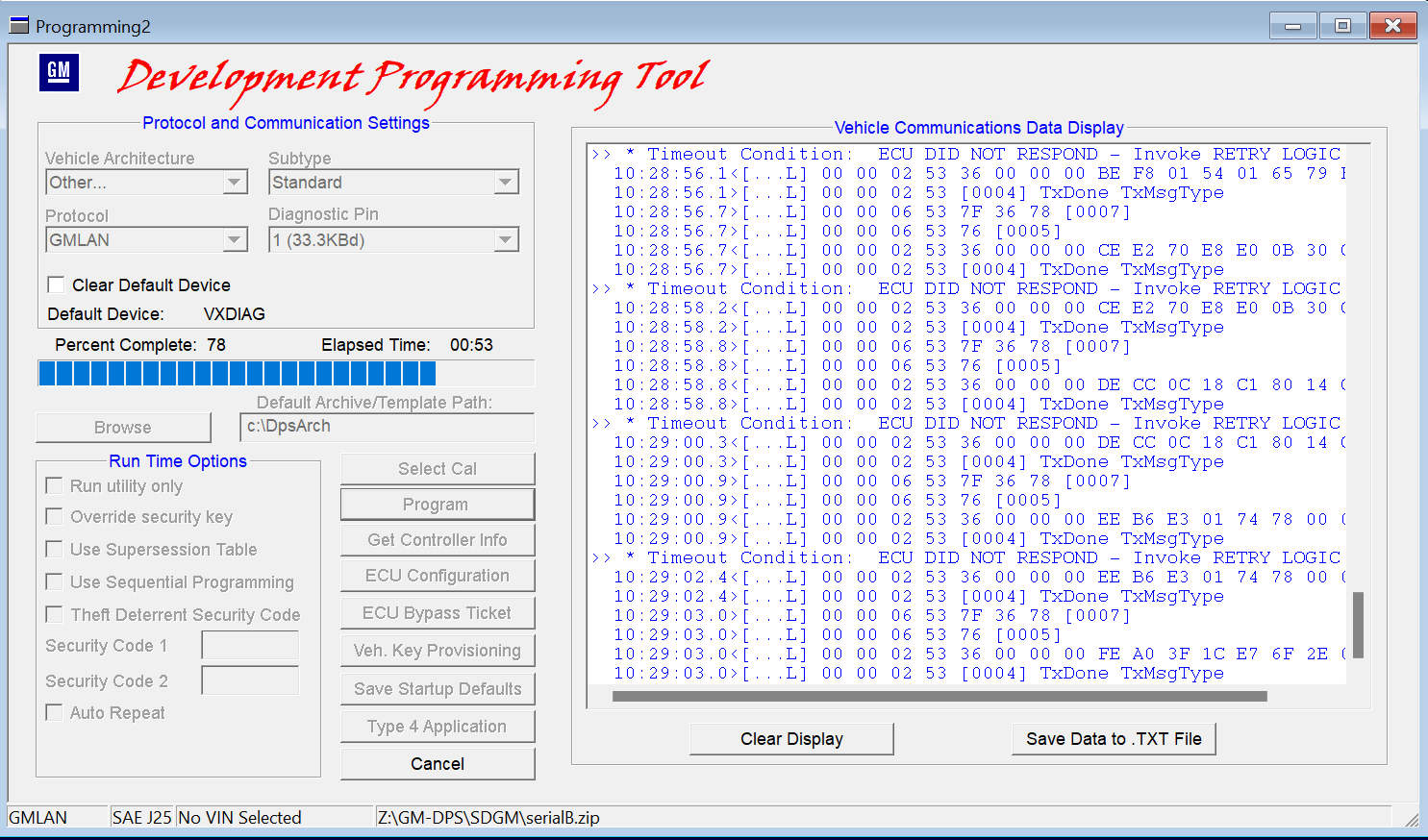The image size is (1428, 840).
Task: Click the Program button
Action: pyautogui.click(x=438, y=505)
